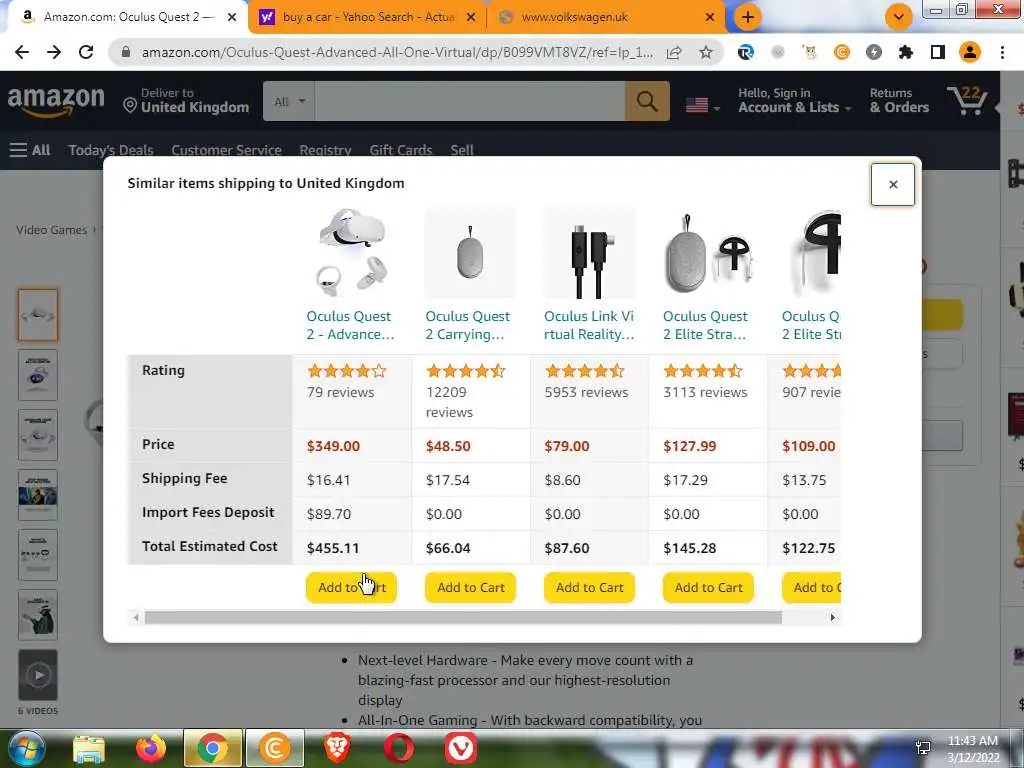Bookmark this page with the star icon
The width and height of the screenshot is (1024, 768).
[705, 52]
